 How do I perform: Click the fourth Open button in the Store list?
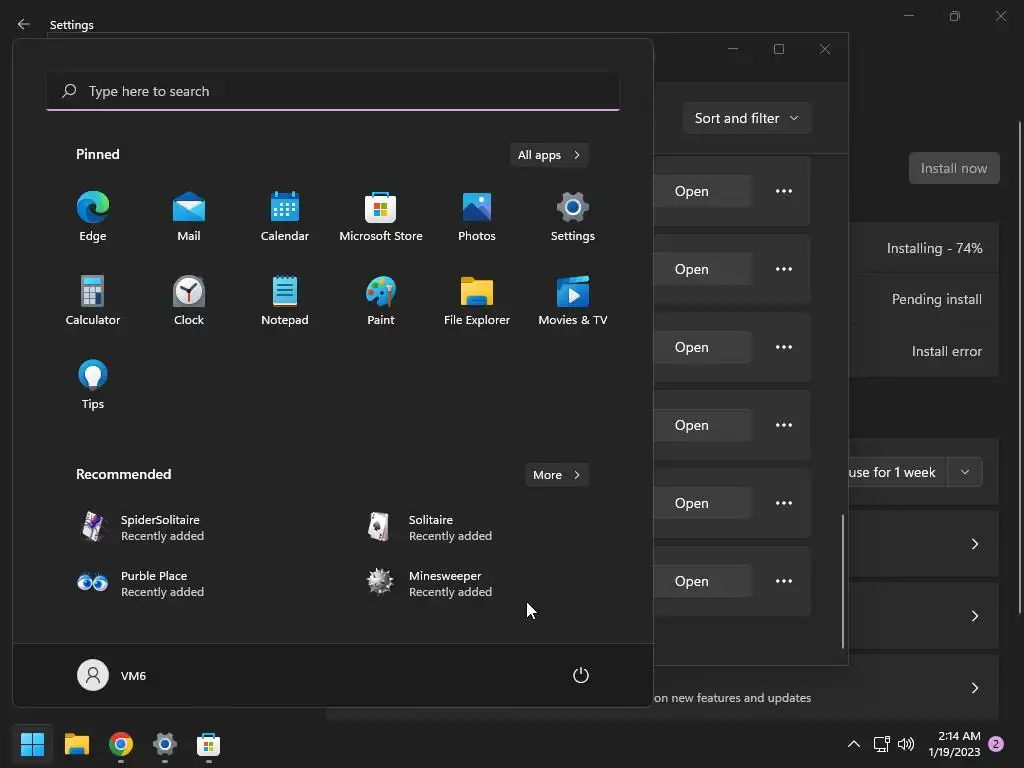702,425
